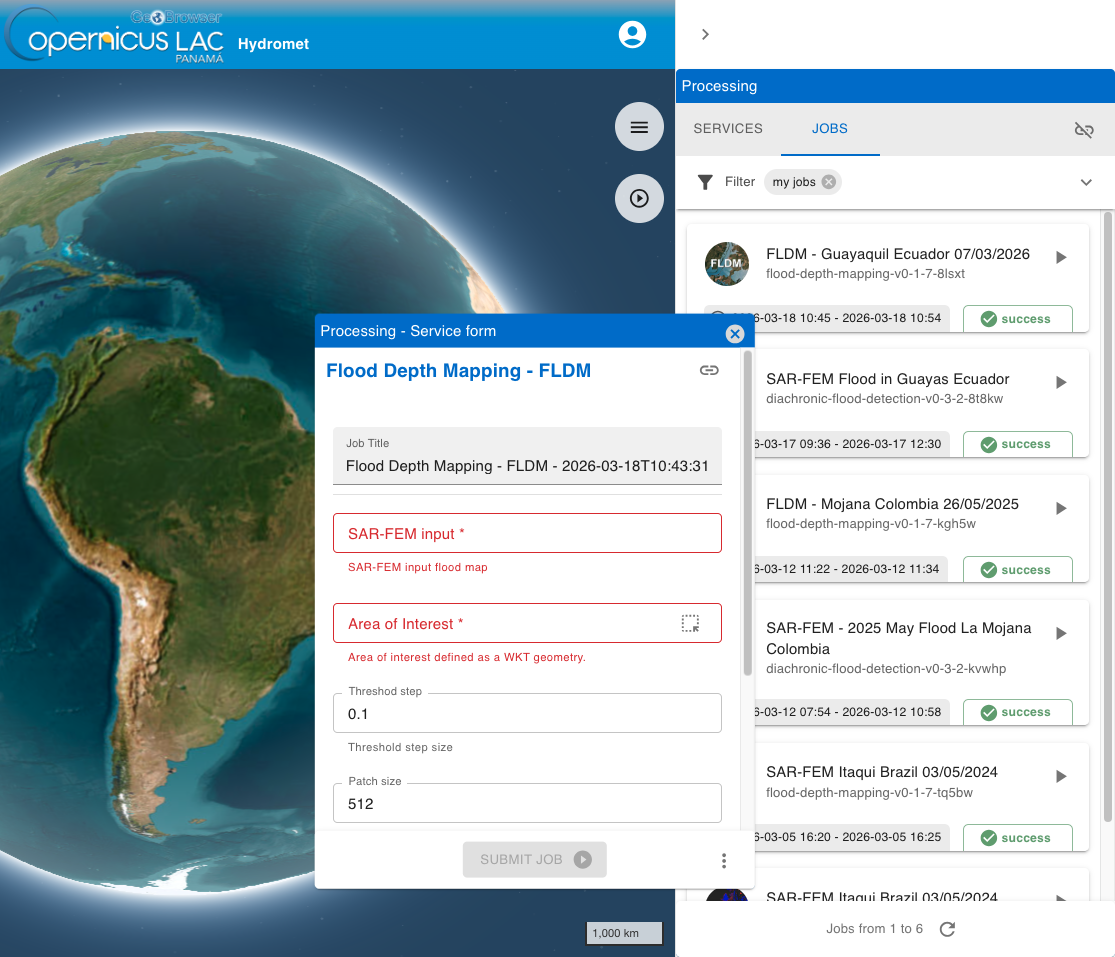The image size is (1115, 957).
Task: Click the Submit Job button
Action: coord(534,860)
